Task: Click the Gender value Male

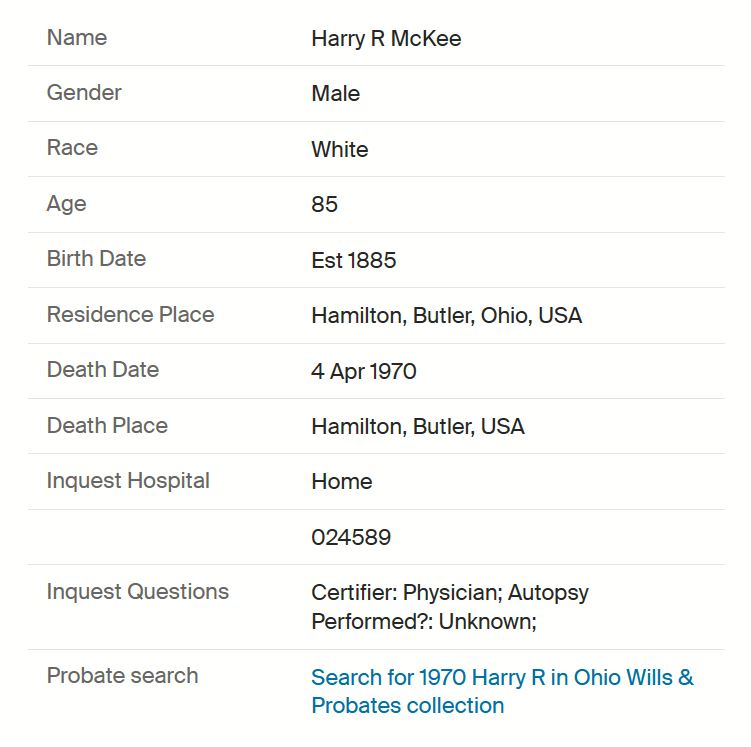Action: [335, 93]
